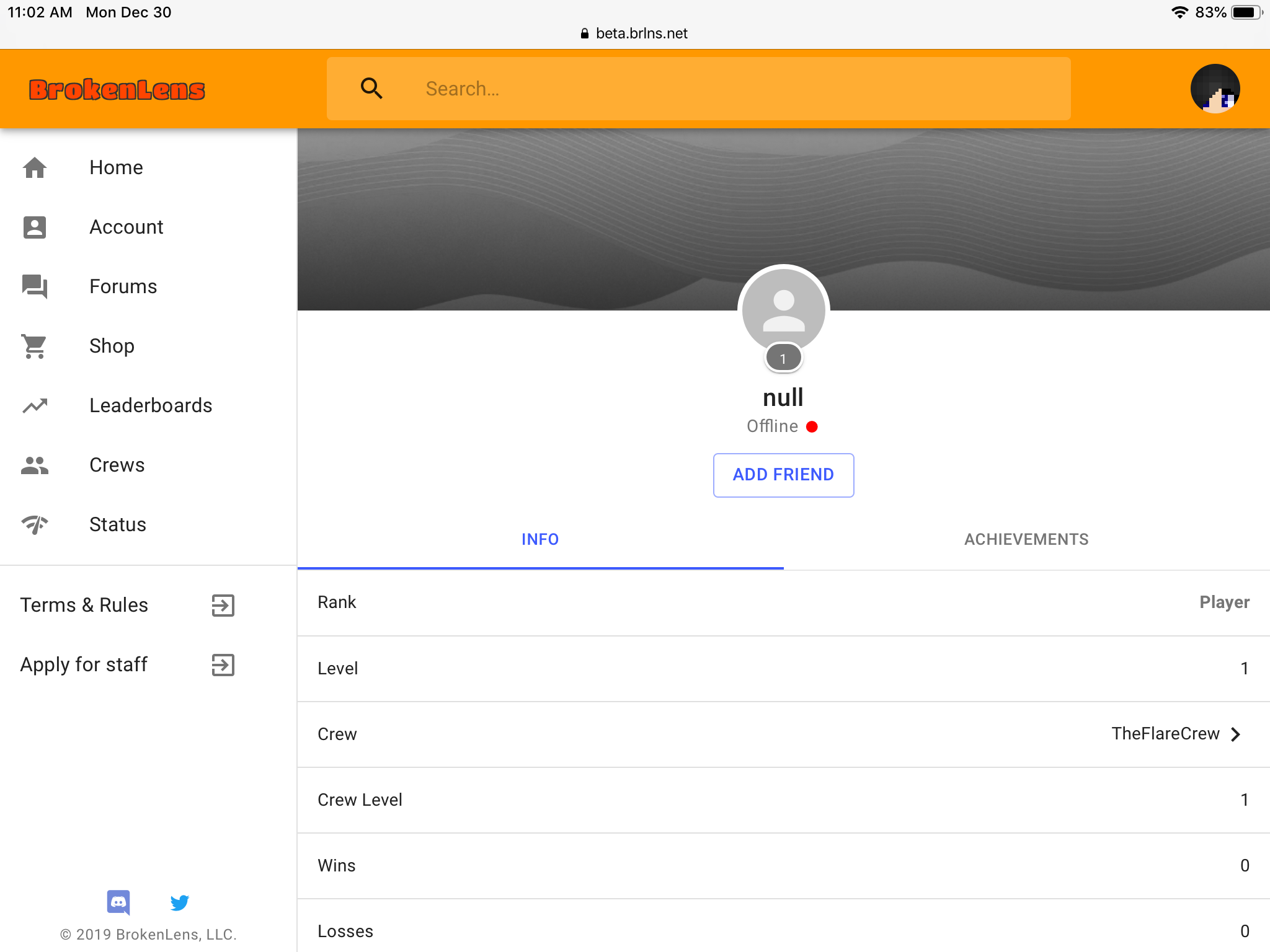
Task: Click the Losses row label
Action: [345, 931]
